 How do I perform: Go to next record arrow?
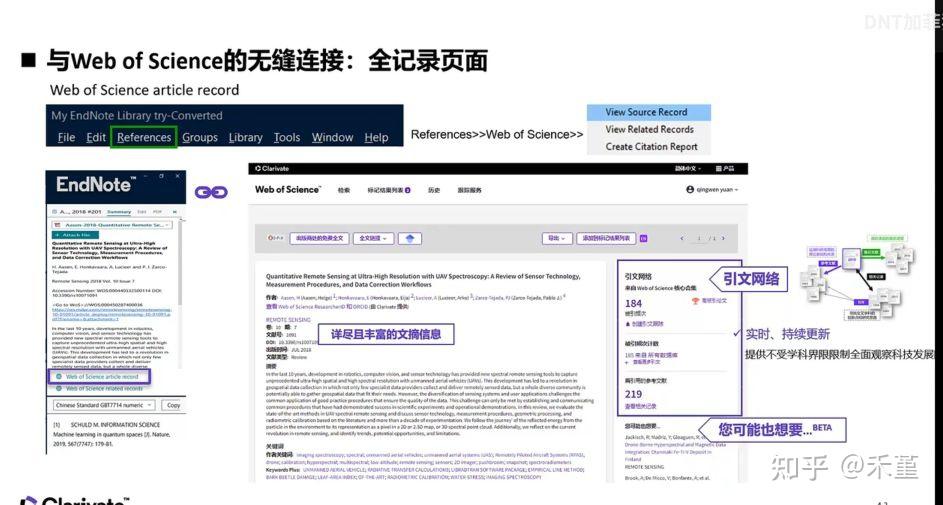[723, 239]
